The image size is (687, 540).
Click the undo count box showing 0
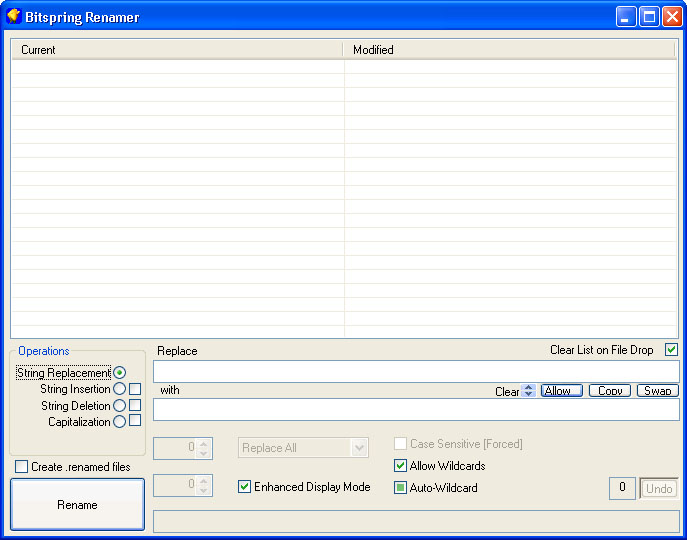[622, 488]
